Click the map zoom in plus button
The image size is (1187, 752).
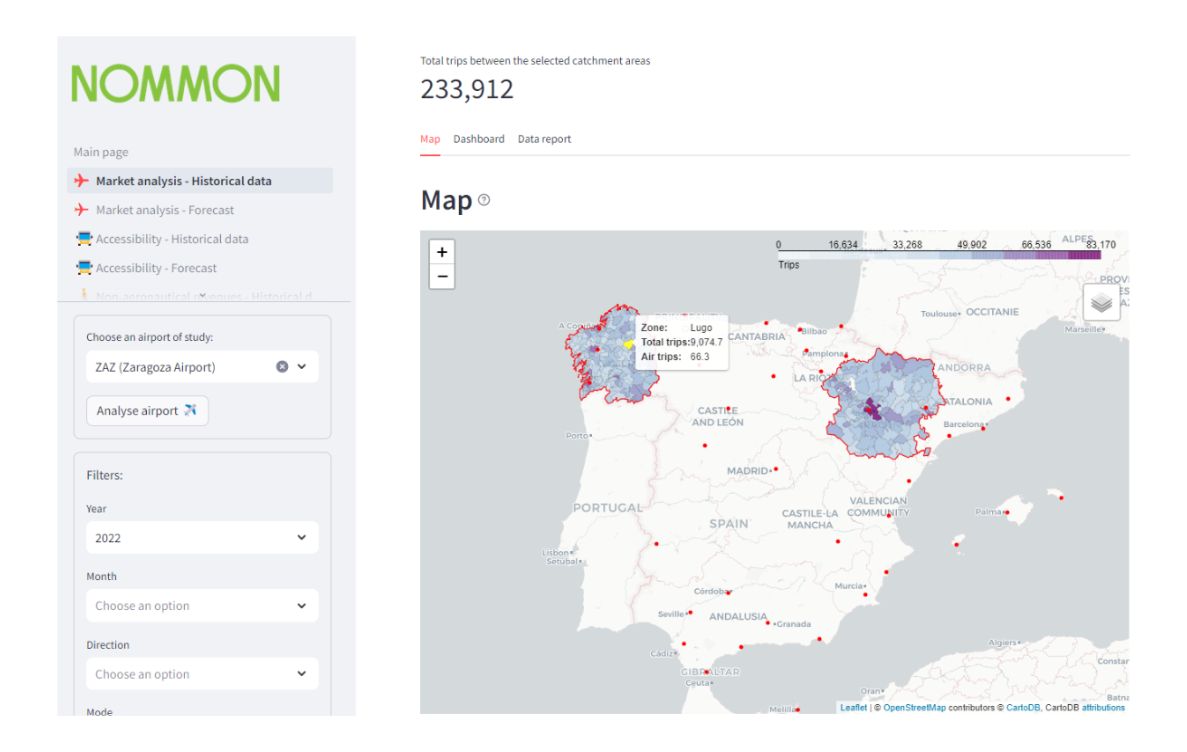(x=442, y=253)
